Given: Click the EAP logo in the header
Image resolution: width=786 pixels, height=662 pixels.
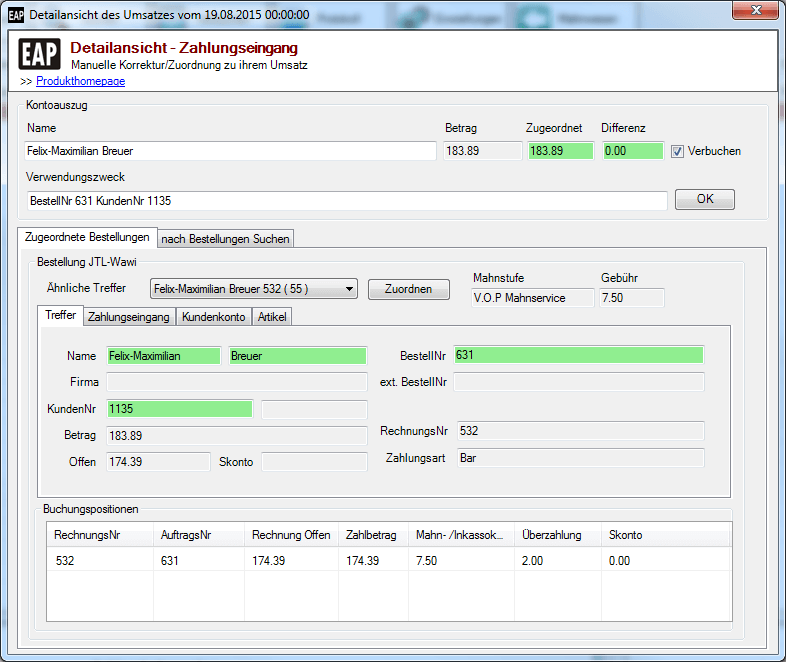Looking at the screenshot, I should [40, 55].
